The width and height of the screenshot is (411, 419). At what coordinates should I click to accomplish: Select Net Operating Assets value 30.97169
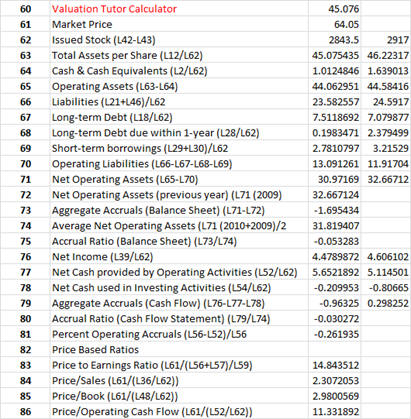(335, 179)
